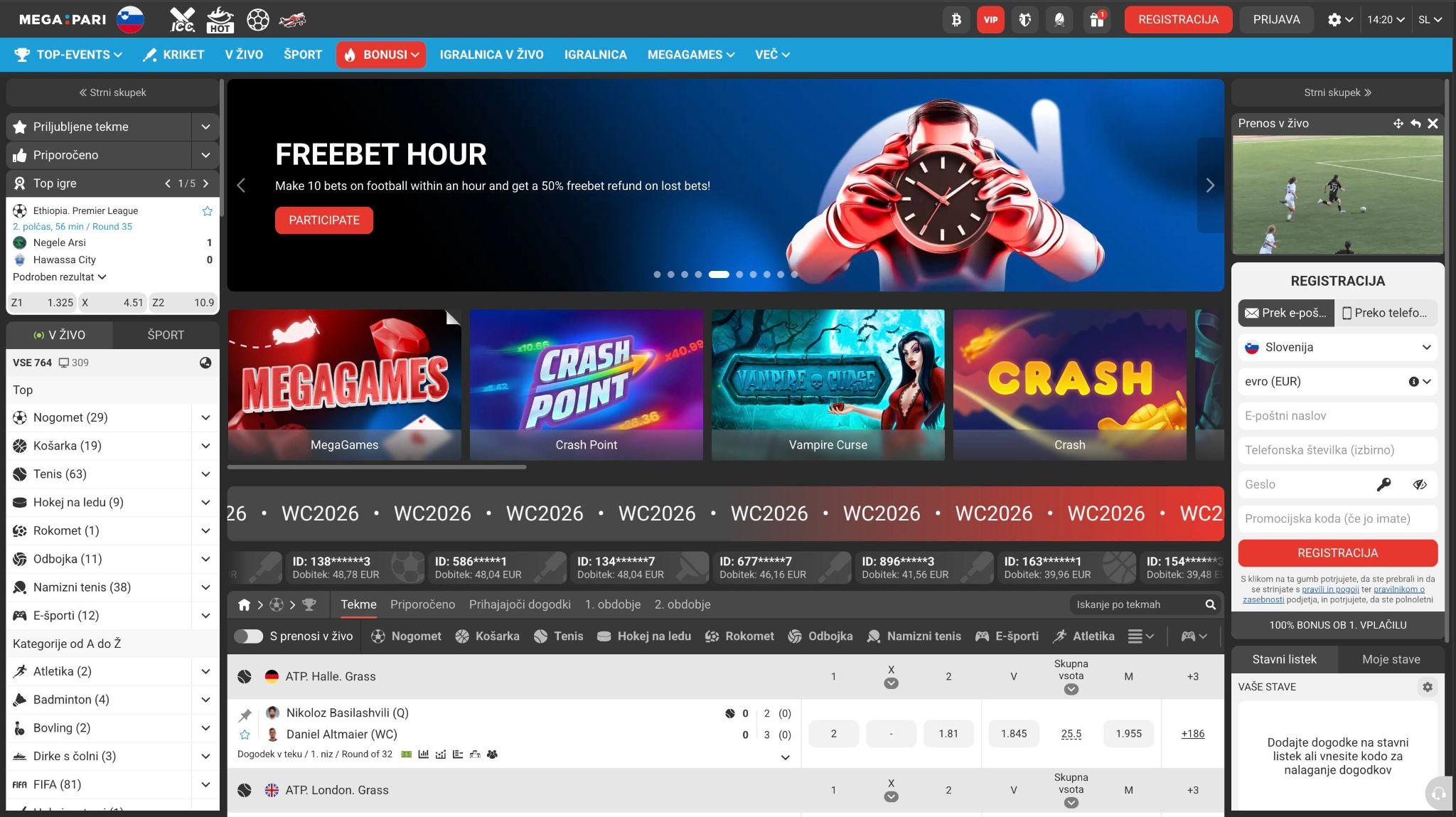Click the search magnifier in Iskanje po tekmah
This screenshot has height=817, width=1456.
coord(1210,604)
